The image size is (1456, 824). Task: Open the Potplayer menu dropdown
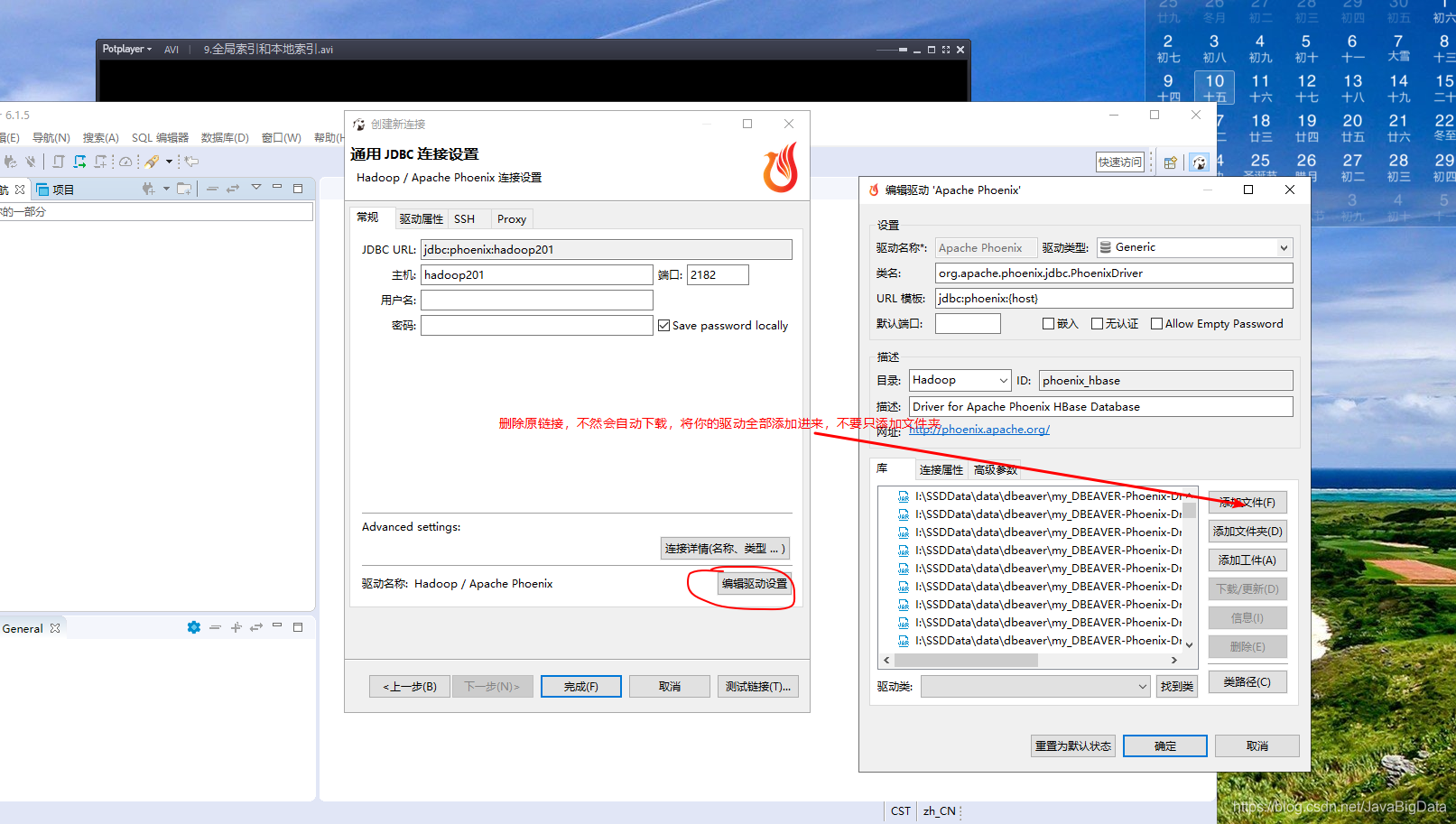click(x=127, y=49)
